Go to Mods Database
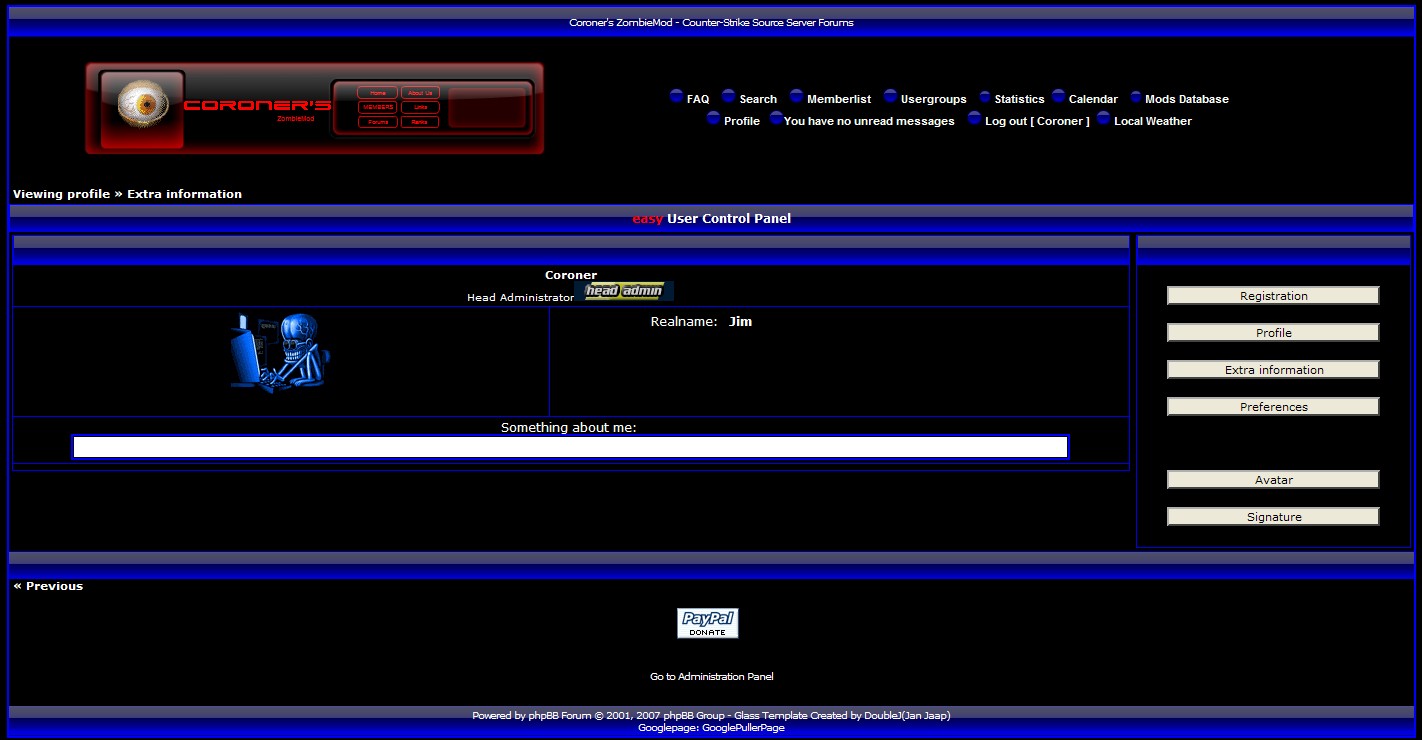1422x740 pixels. click(1186, 99)
